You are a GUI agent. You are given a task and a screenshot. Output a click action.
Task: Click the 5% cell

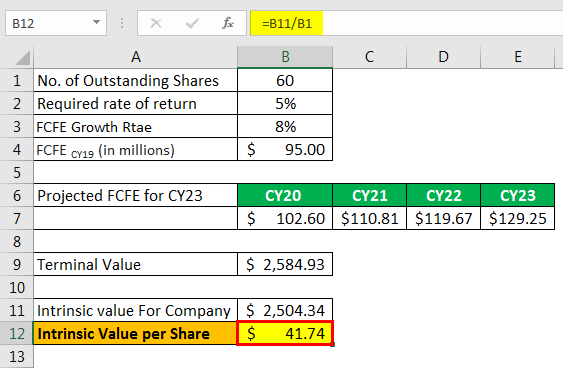coord(285,103)
